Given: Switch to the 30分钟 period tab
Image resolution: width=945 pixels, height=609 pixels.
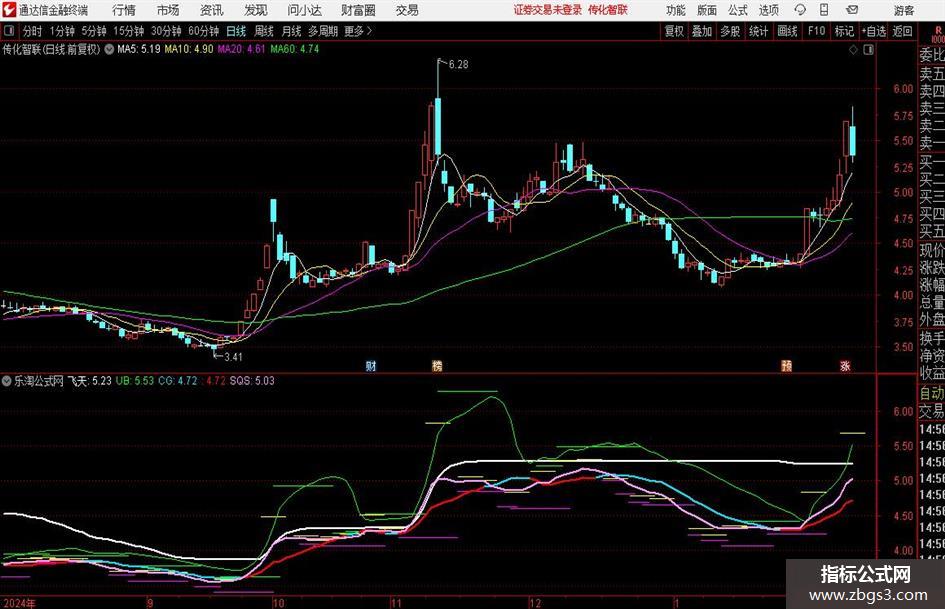Looking at the screenshot, I should pyautogui.click(x=166, y=31).
